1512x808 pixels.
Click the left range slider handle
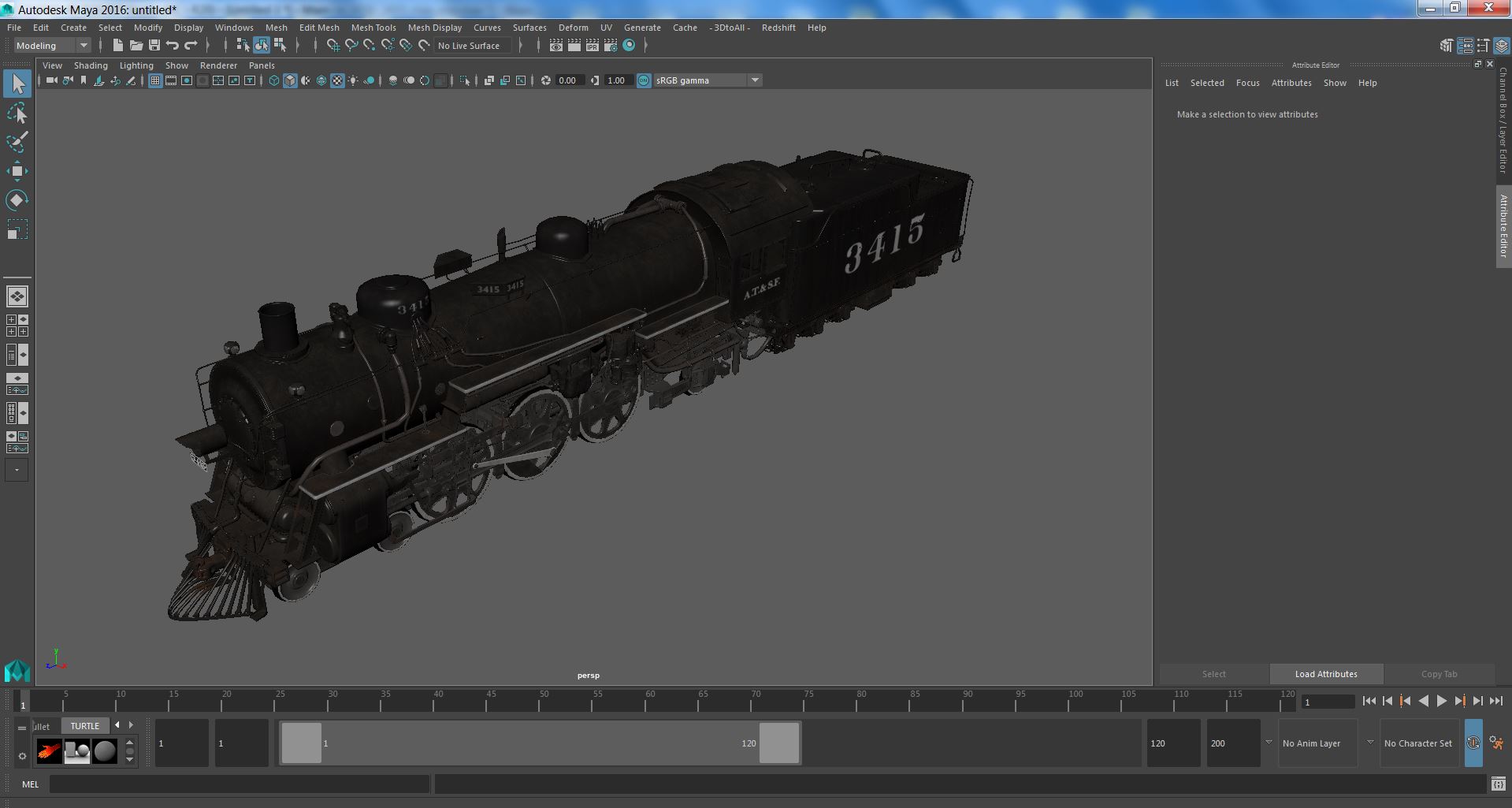tap(302, 743)
